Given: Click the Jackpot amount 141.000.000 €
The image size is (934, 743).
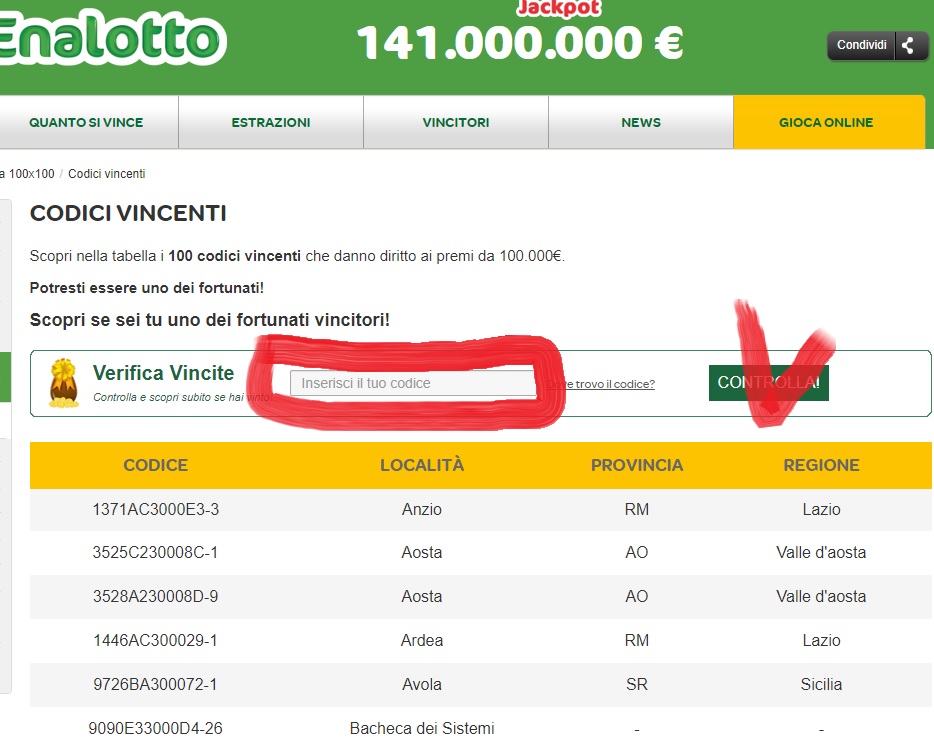Looking at the screenshot, I should 520,43.
